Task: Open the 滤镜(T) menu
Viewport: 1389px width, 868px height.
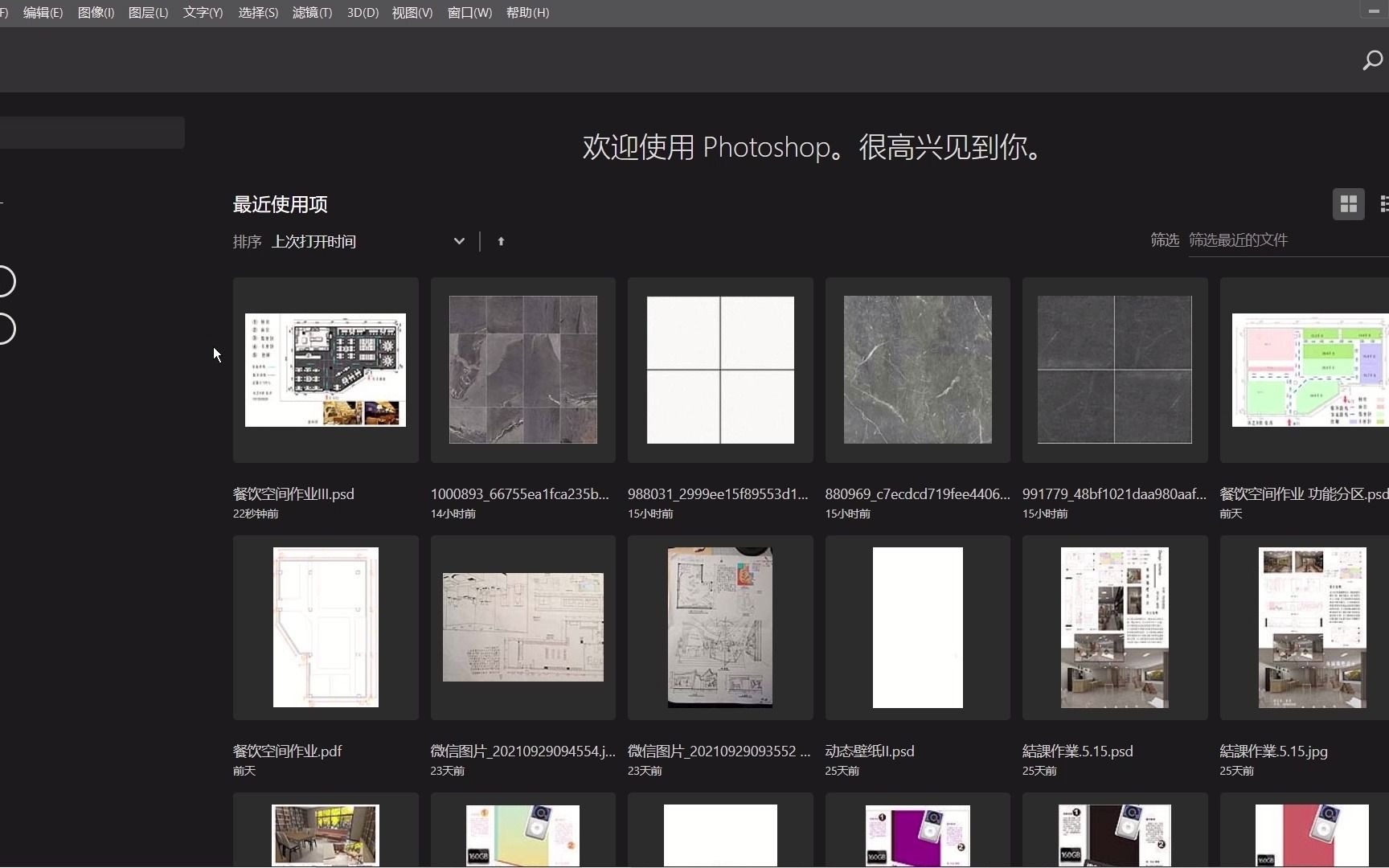Action: point(312,13)
